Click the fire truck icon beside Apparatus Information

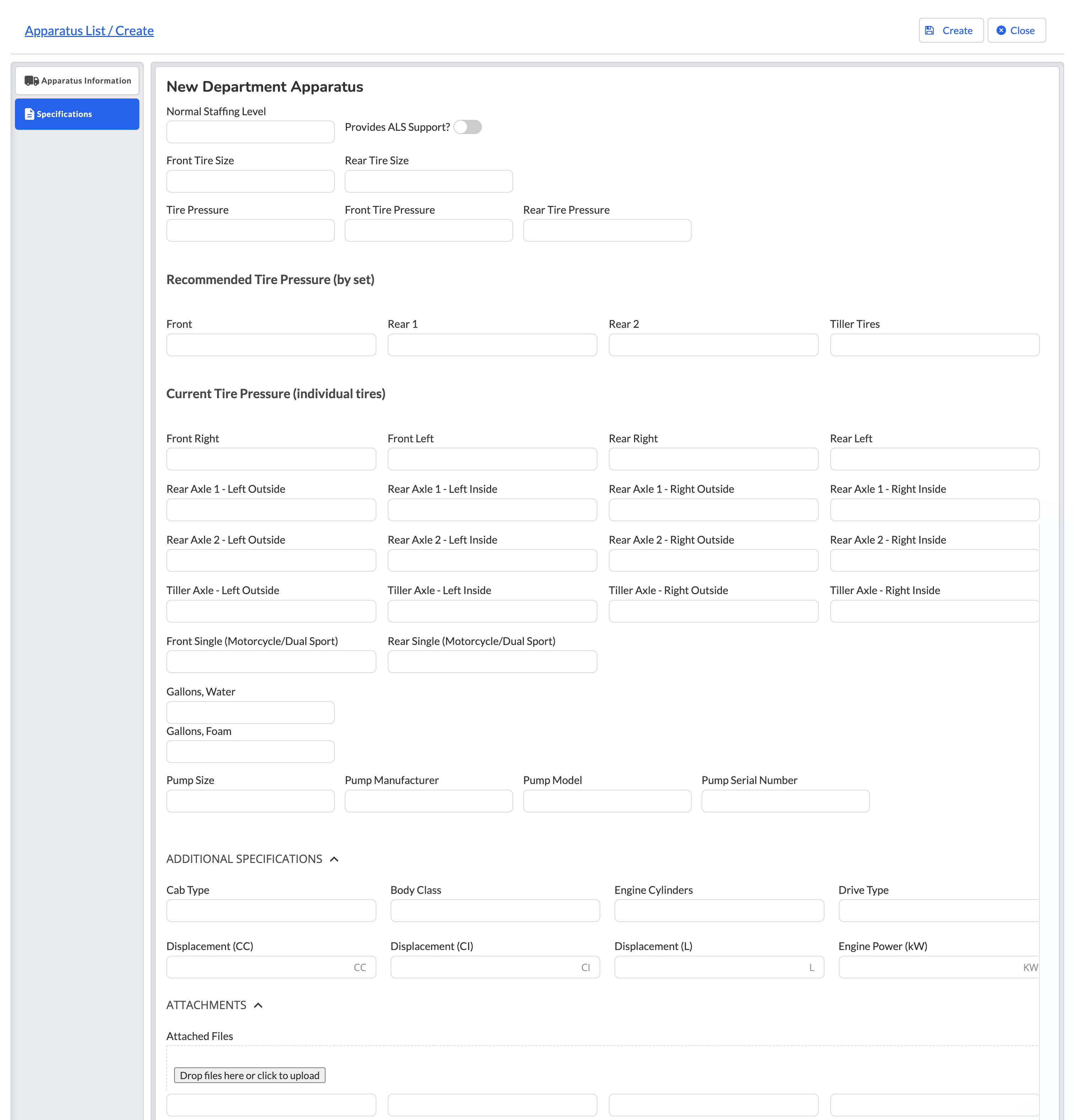[31, 81]
